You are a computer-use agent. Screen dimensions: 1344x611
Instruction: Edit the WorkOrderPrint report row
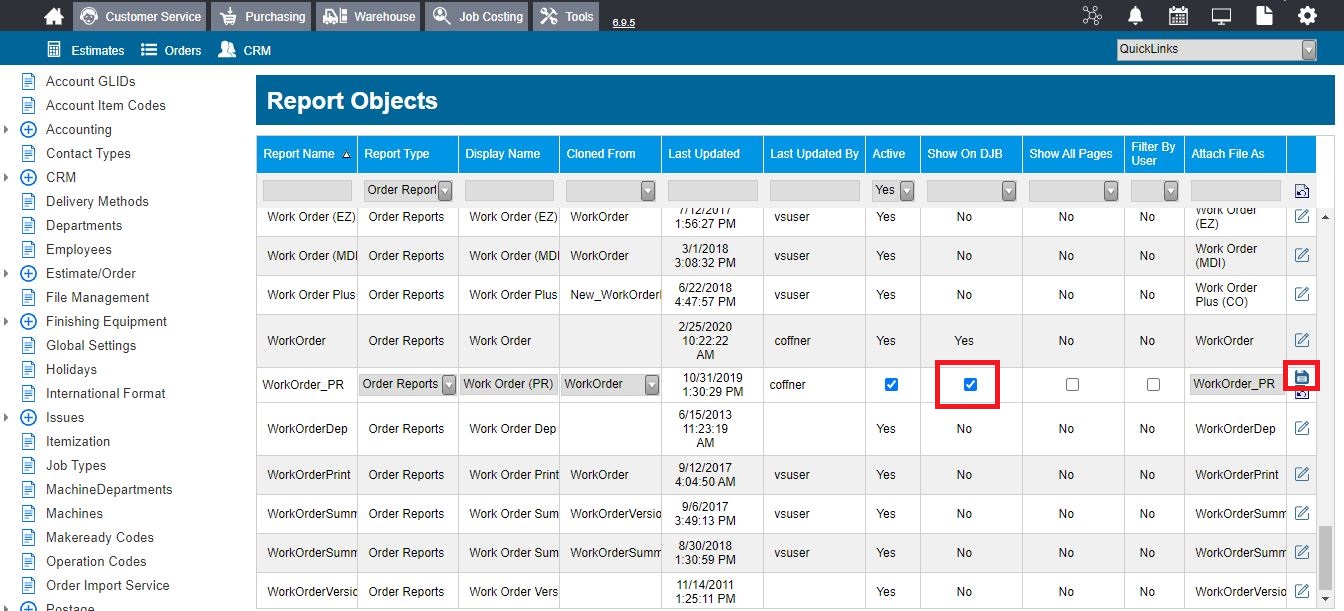pyautogui.click(x=1301, y=474)
